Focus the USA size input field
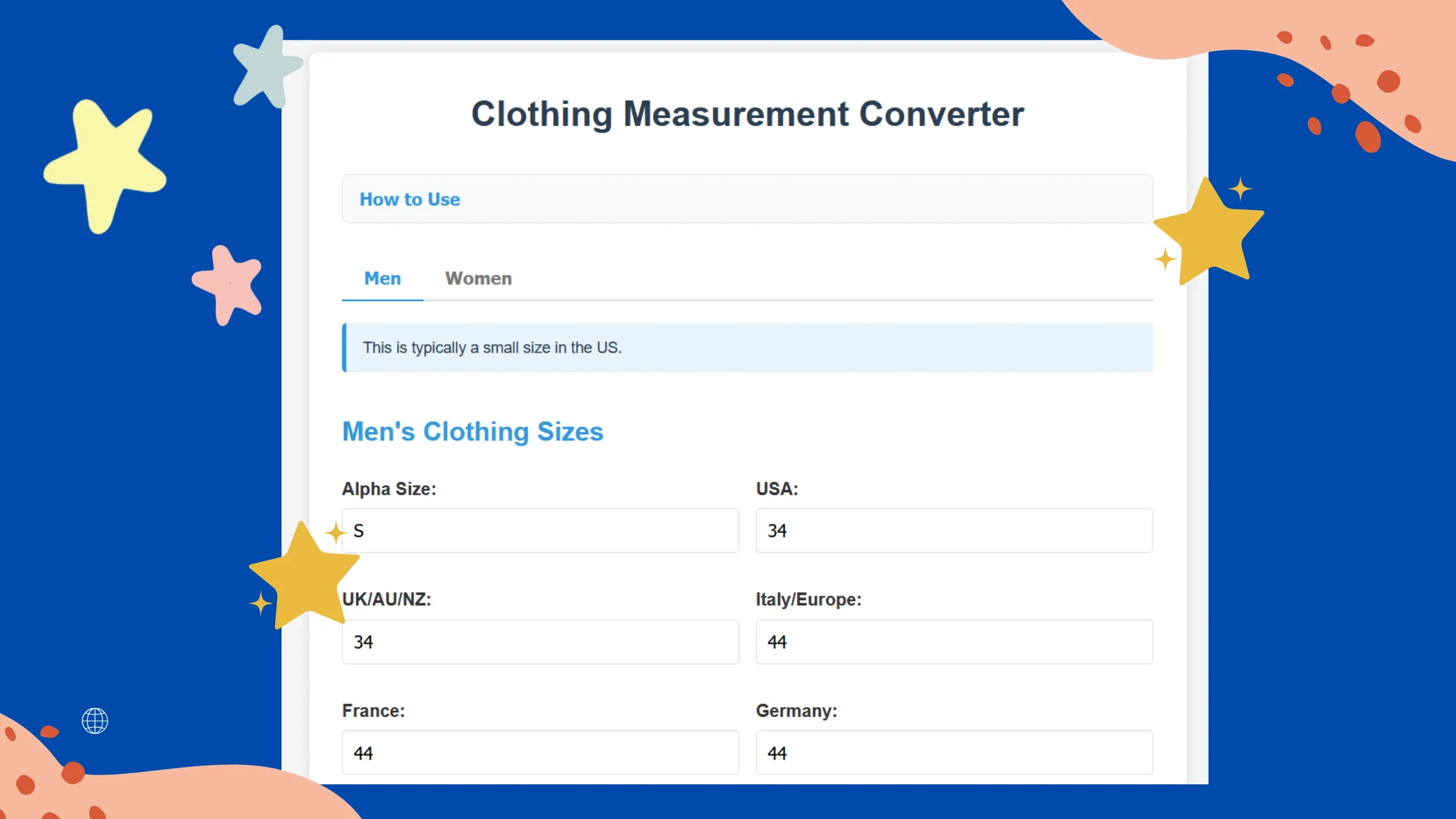Image resolution: width=1456 pixels, height=819 pixels. [x=954, y=531]
